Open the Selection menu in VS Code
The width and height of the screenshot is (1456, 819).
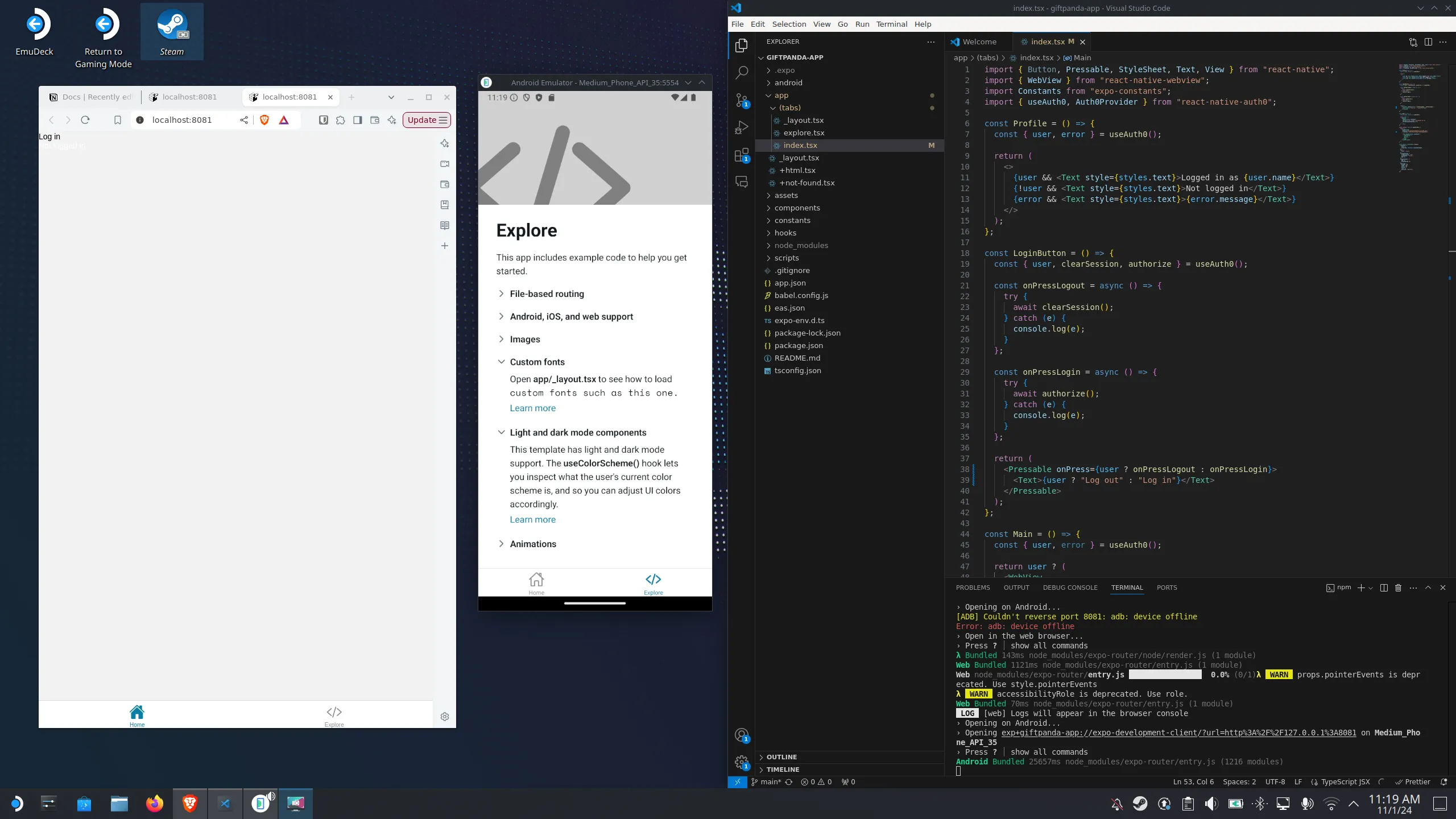789,24
